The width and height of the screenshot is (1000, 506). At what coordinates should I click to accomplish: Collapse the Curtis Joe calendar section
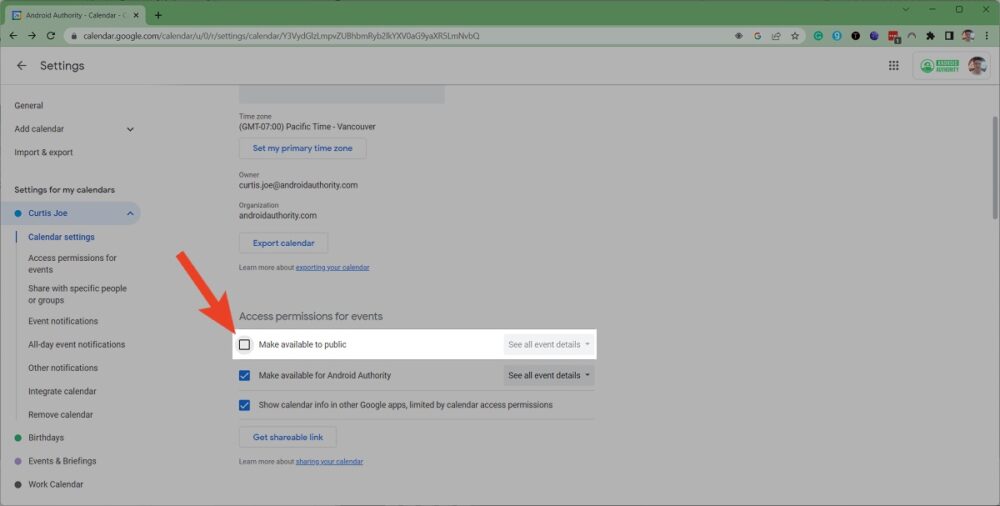tap(130, 213)
